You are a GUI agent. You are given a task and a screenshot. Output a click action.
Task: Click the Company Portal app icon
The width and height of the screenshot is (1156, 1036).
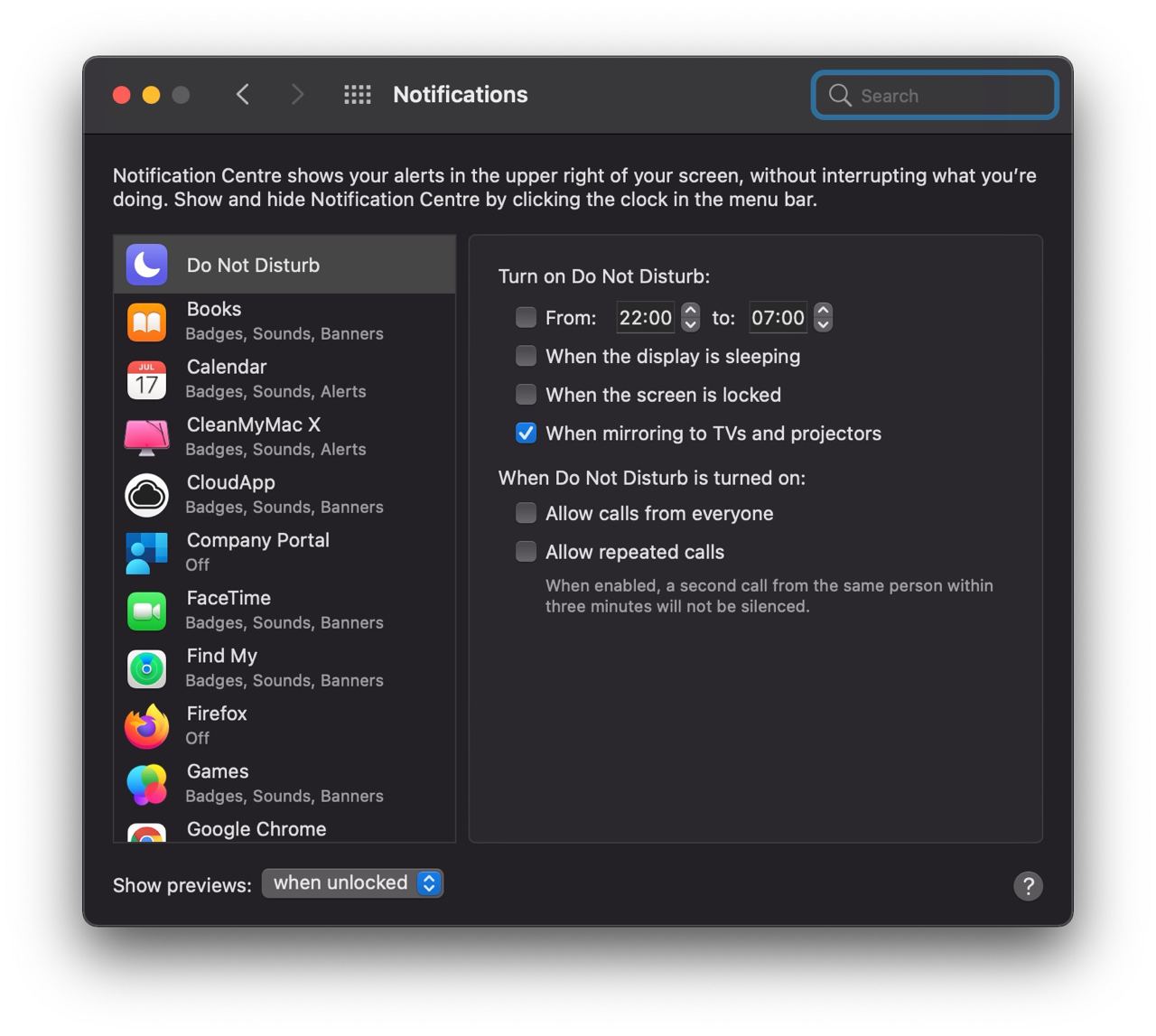click(x=146, y=554)
